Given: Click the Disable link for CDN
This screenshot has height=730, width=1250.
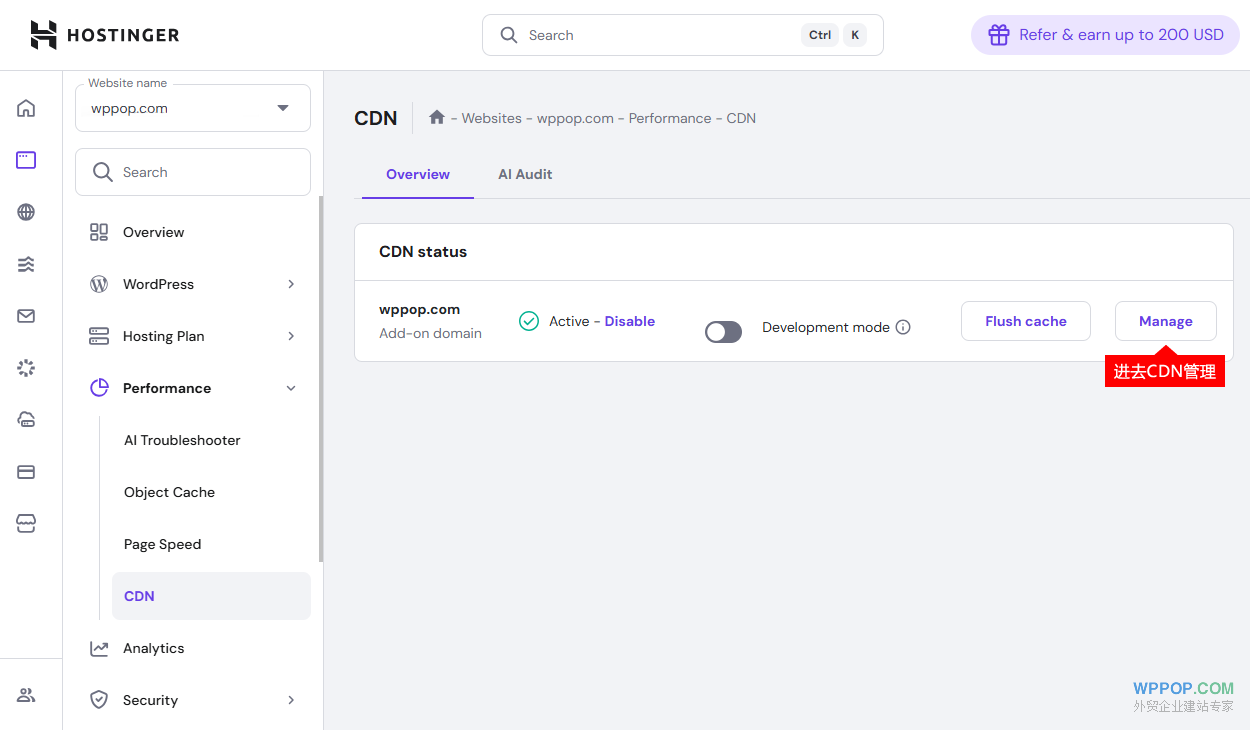Looking at the screenshot, I should [x=630, y=321].
